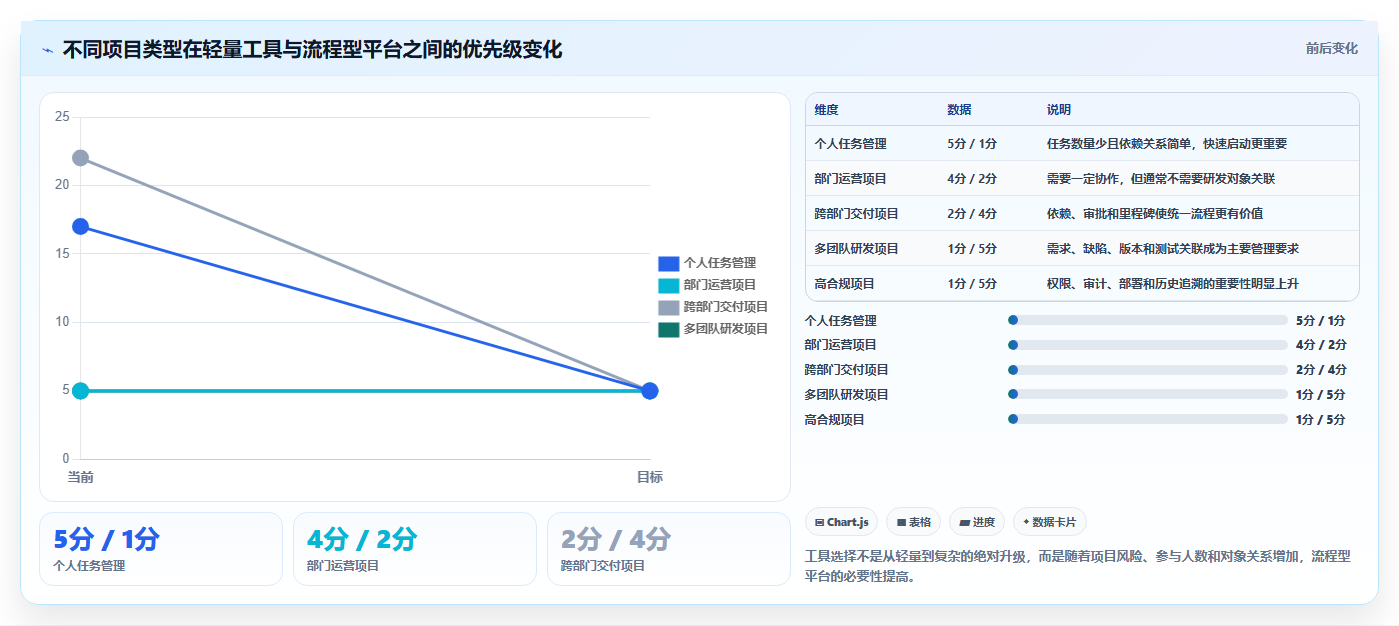Viewport: 1399px width, 626px height.
Task: Click the footnote text starting 工具选择不是从轻量到复杂
Action: coord(1077,566)
